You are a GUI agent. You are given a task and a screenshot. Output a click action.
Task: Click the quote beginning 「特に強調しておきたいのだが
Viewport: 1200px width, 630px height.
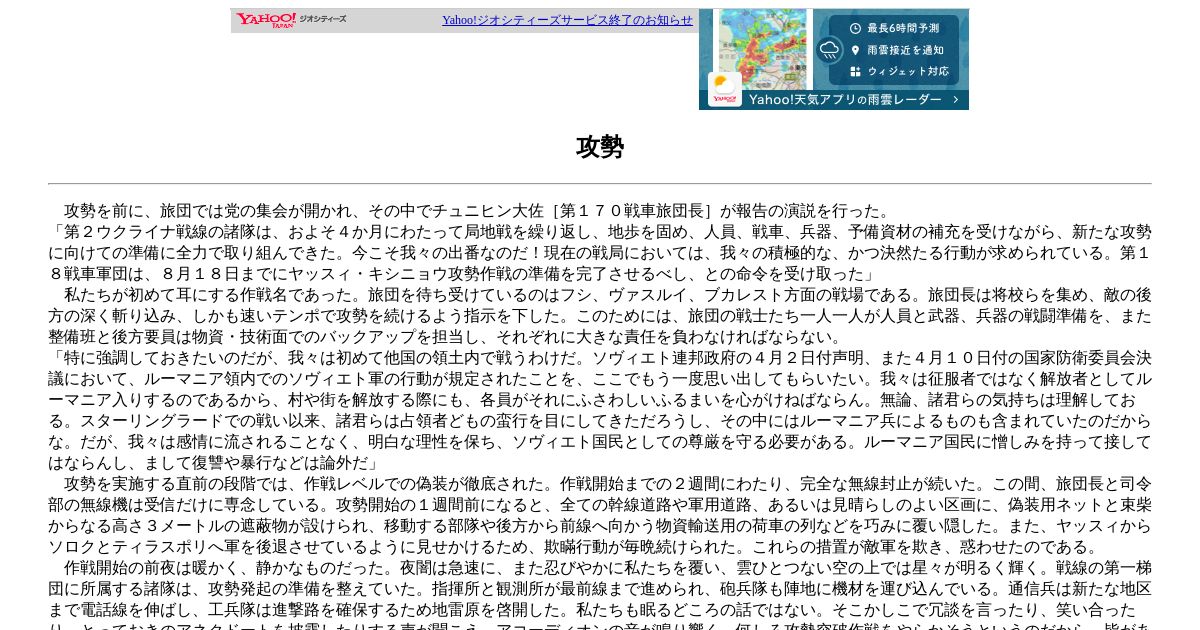point(600,410)
